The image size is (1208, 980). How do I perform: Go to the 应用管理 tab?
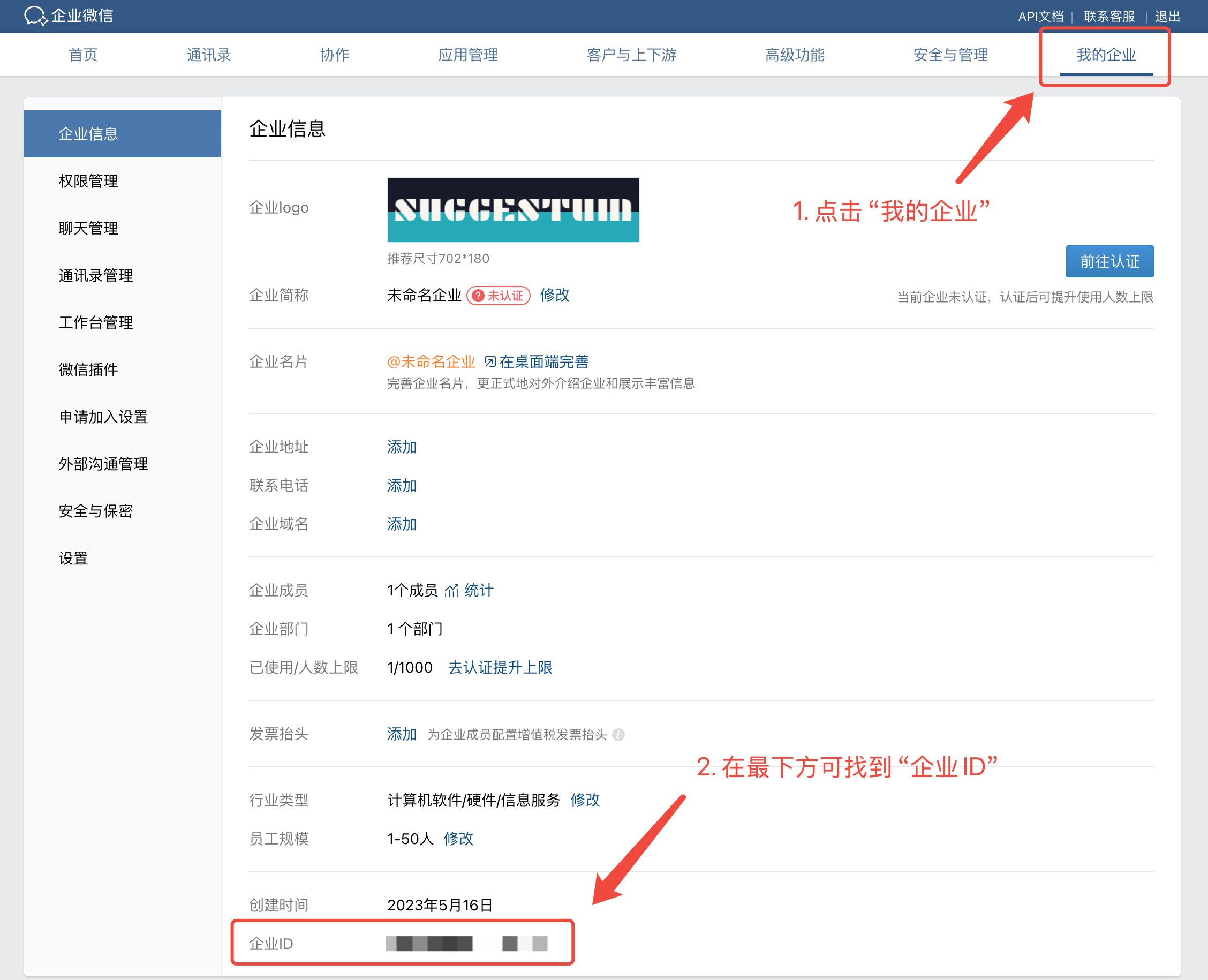(468, 55)
